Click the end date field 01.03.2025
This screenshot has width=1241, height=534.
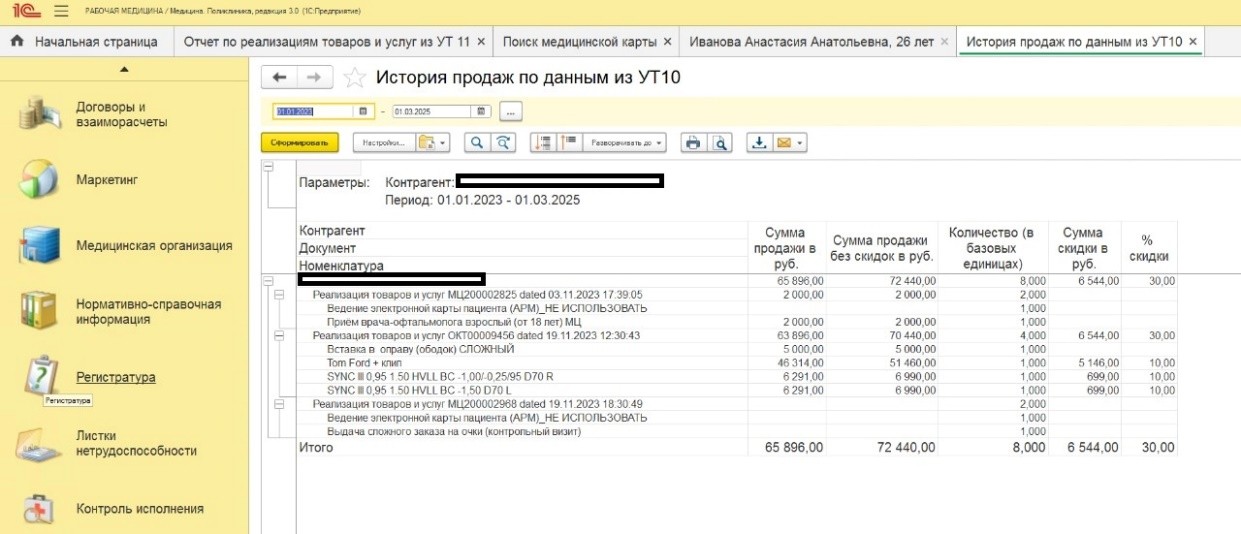(432, 111)
